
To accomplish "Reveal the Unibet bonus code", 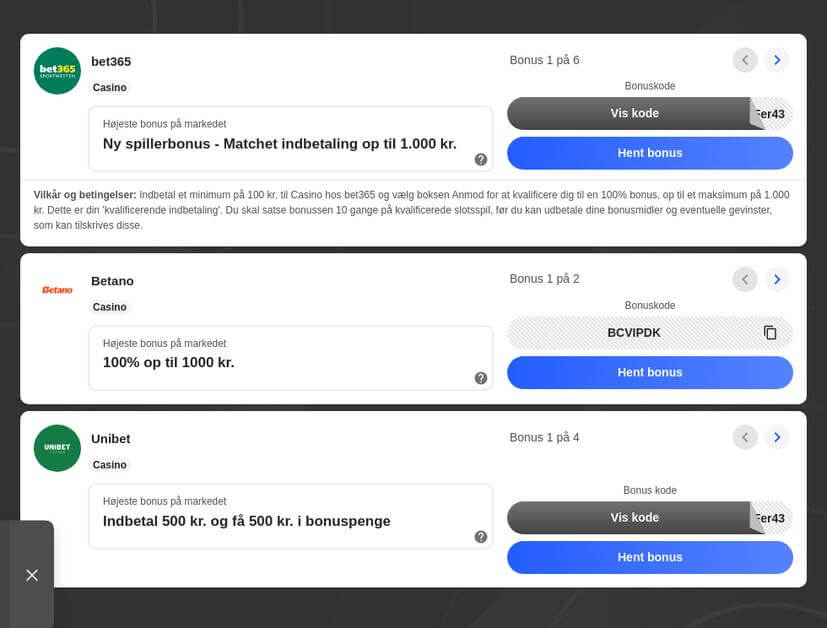I will click(x=635, y=518).
